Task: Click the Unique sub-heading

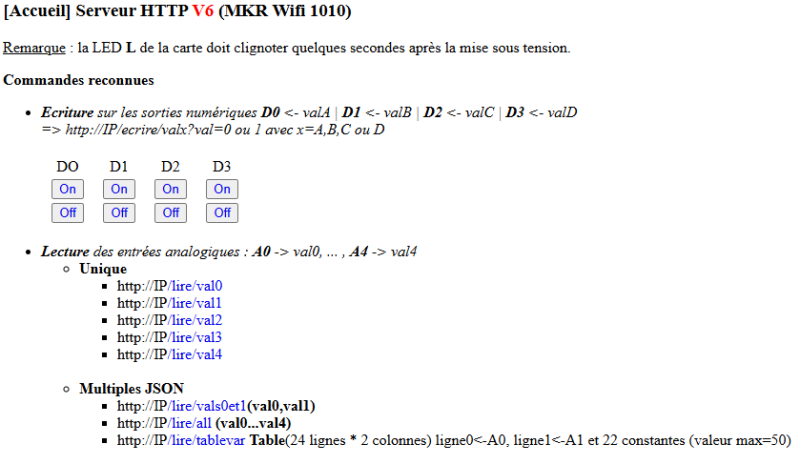Action: 103,269
